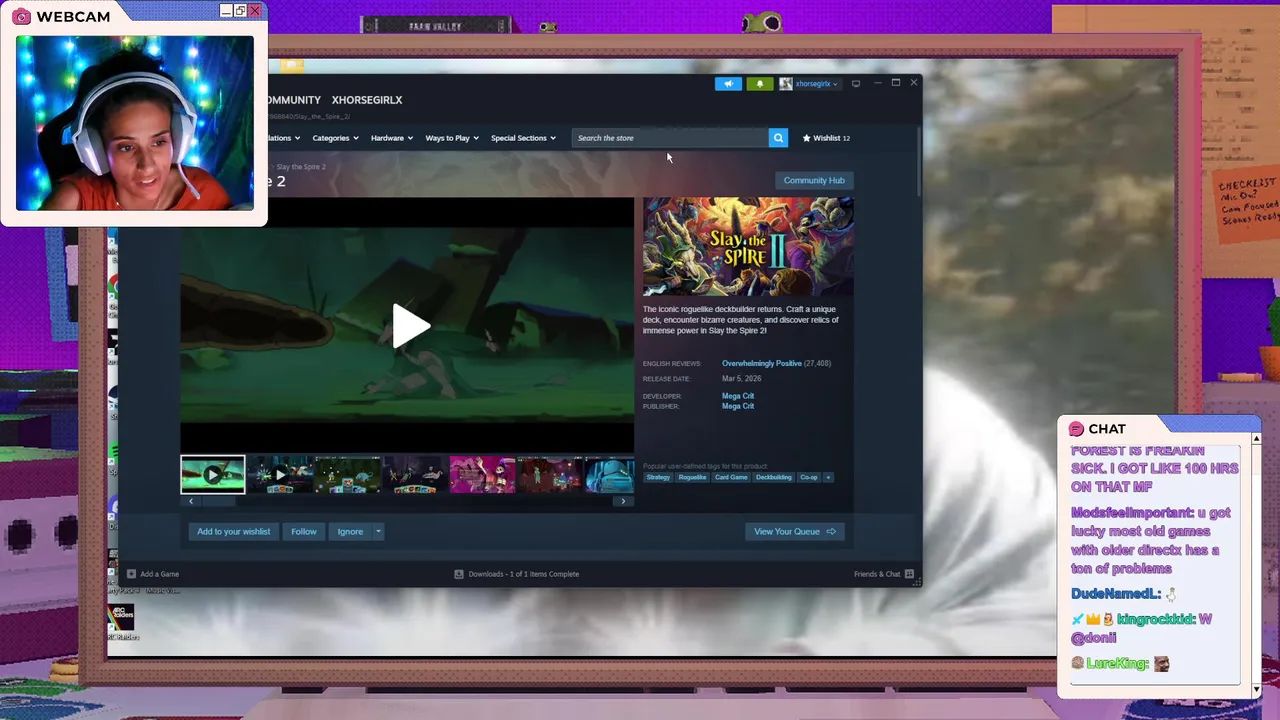Open the Wishlist 12 link

[x=826, y=138]
